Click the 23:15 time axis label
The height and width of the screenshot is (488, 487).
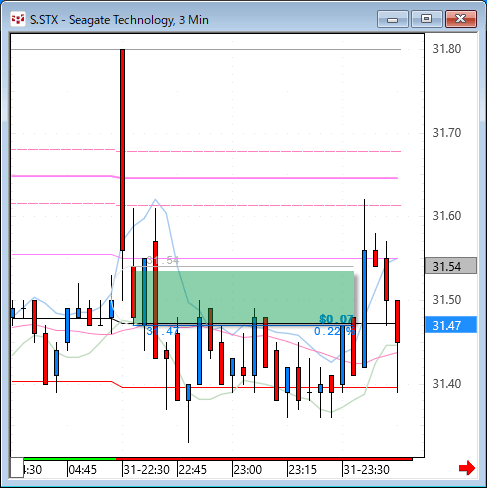302,470
